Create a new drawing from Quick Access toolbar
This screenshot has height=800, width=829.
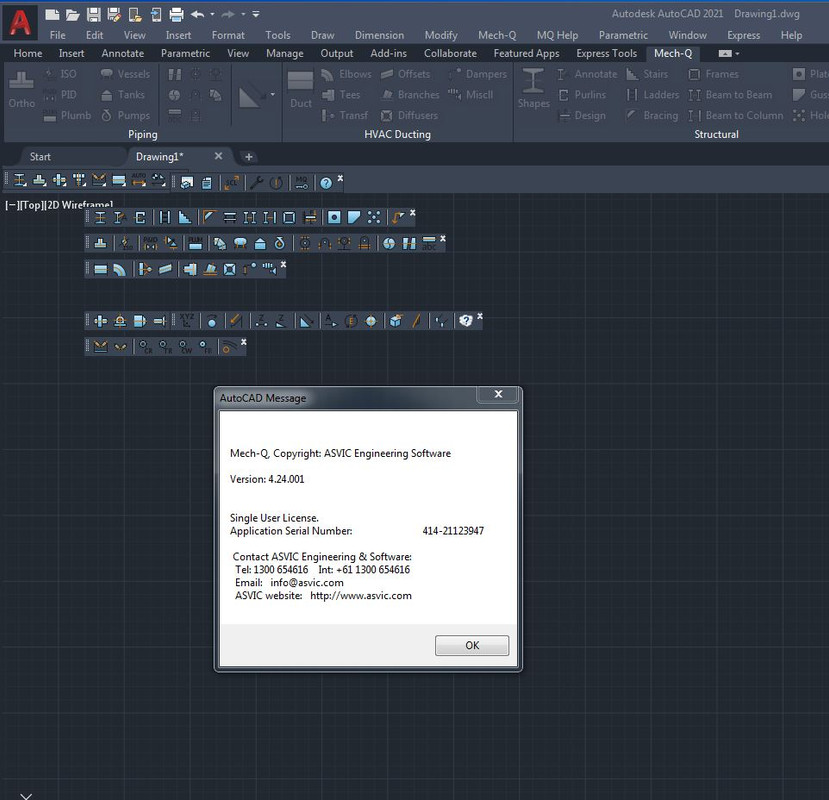52,14
